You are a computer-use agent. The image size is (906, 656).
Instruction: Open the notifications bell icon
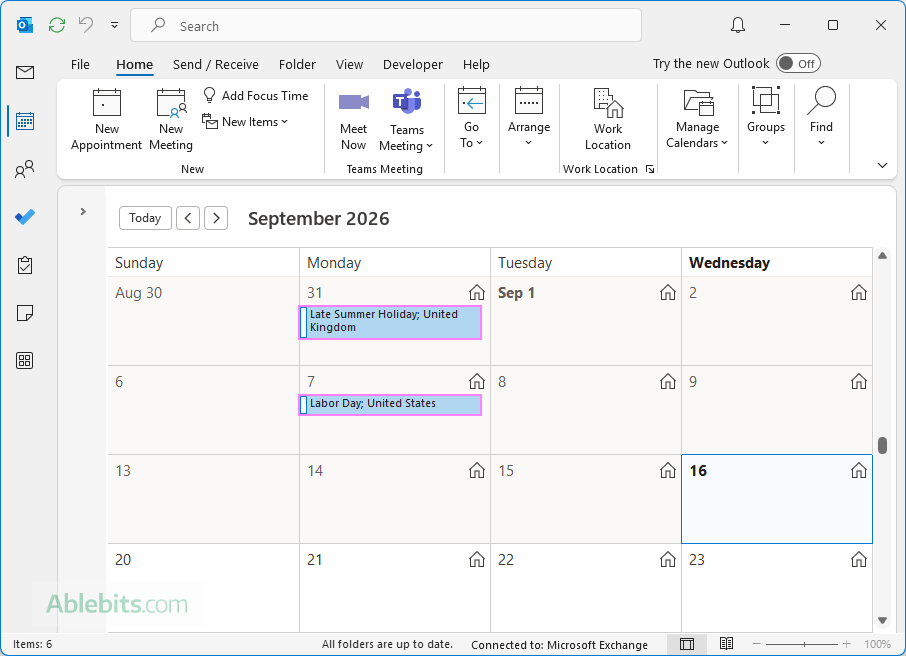[x=738, y=25]
